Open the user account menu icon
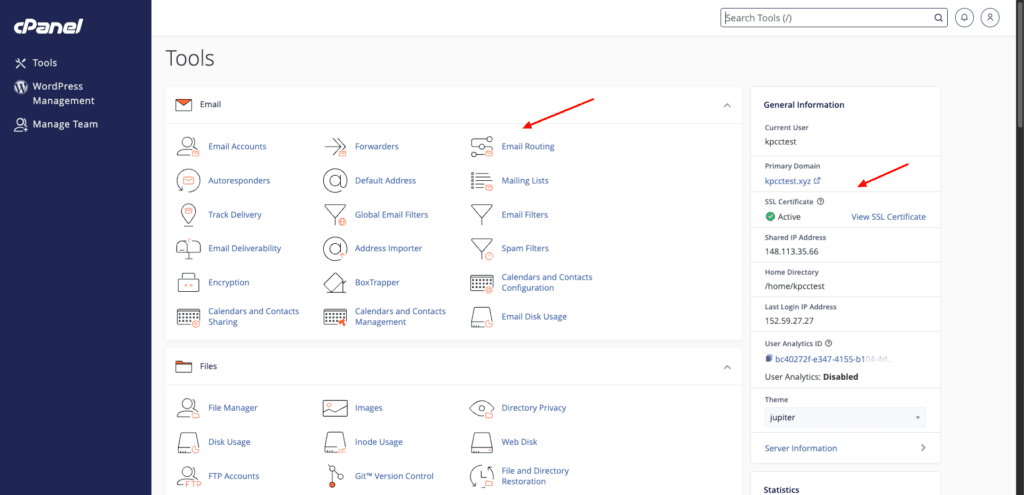1024x495 pixels. pos(990,18)
